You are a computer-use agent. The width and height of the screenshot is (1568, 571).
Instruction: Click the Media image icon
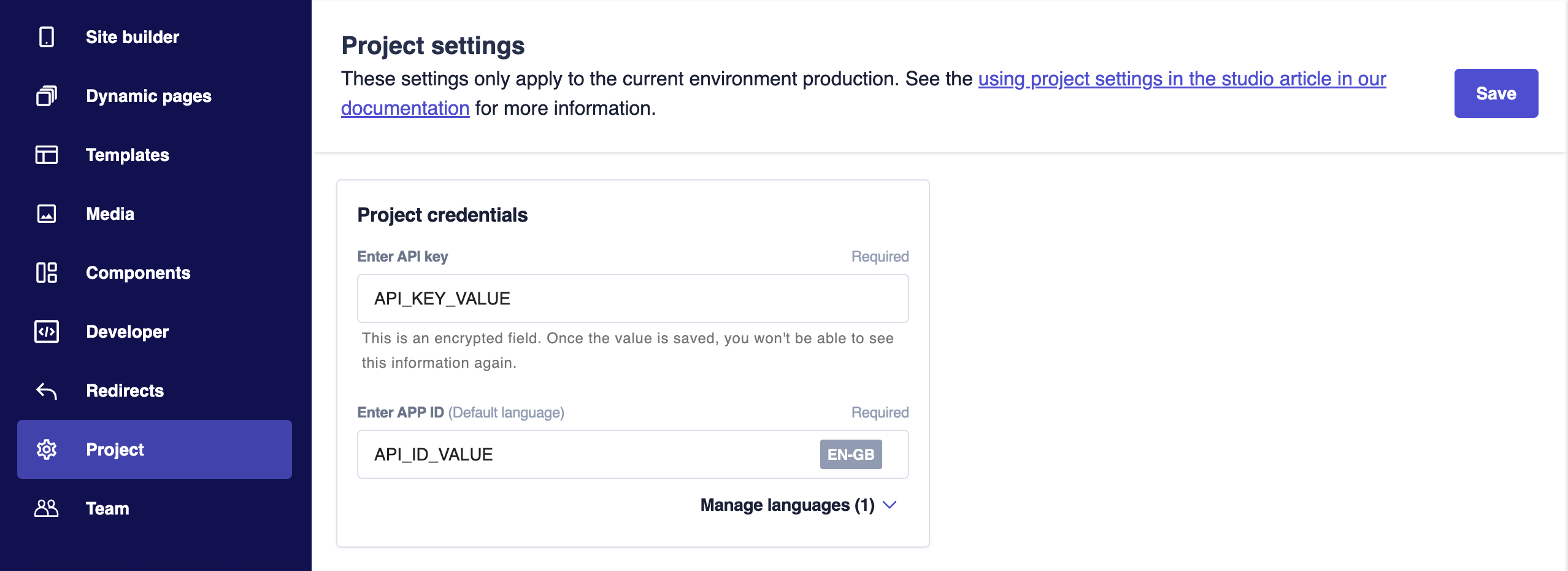click(47, 214)
